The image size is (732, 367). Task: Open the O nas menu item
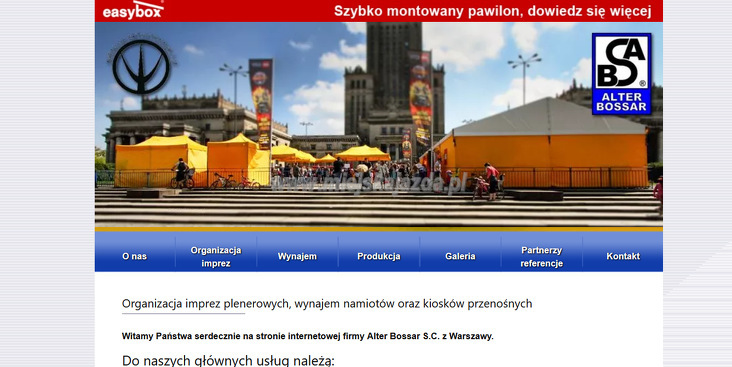pyautogui.click(x=134, y=256)
